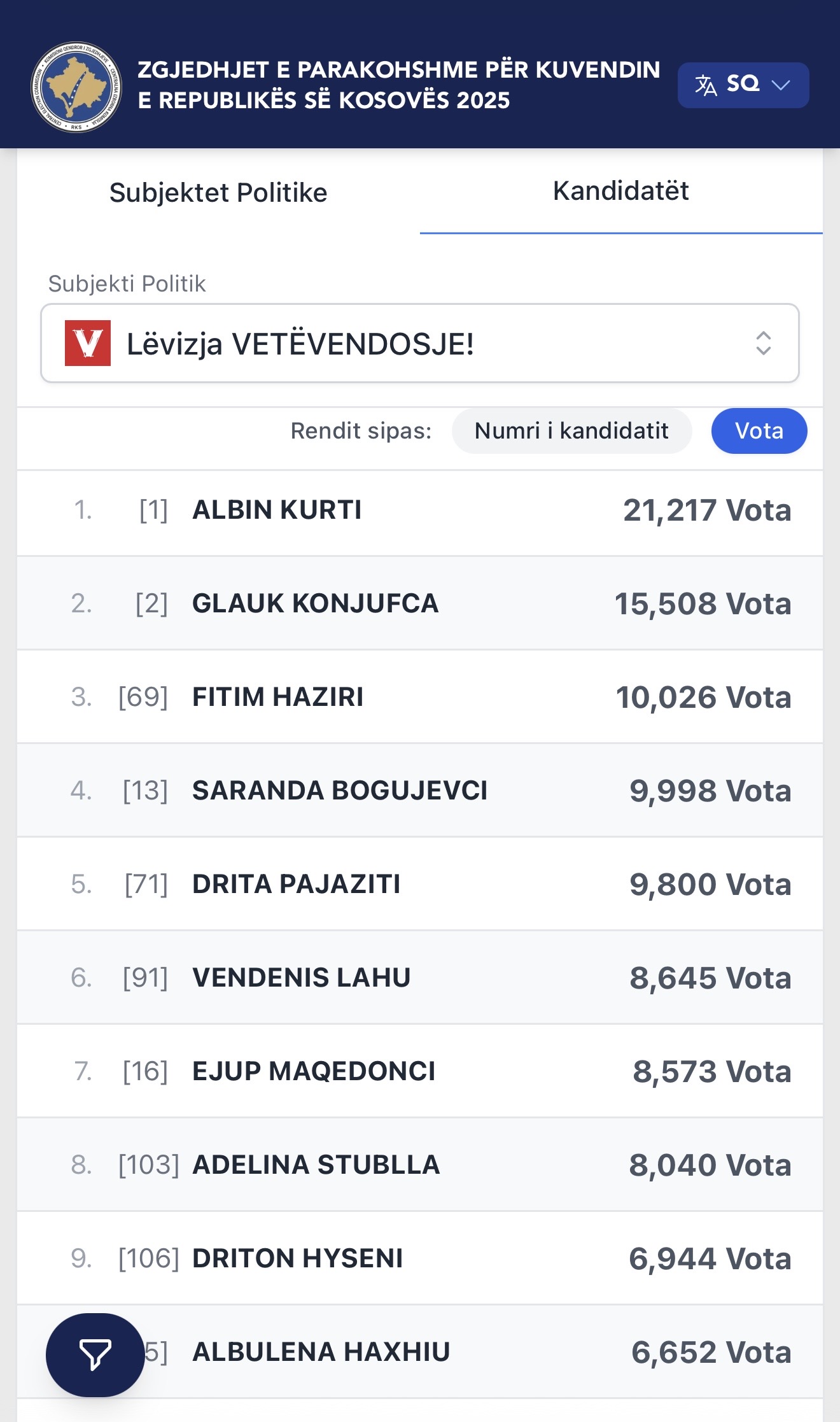The width and height of the screenshot is (840, 1422).
Task: Click the up-down arrows in party selector
Action: pyautogui.click(x=763, y=343)
